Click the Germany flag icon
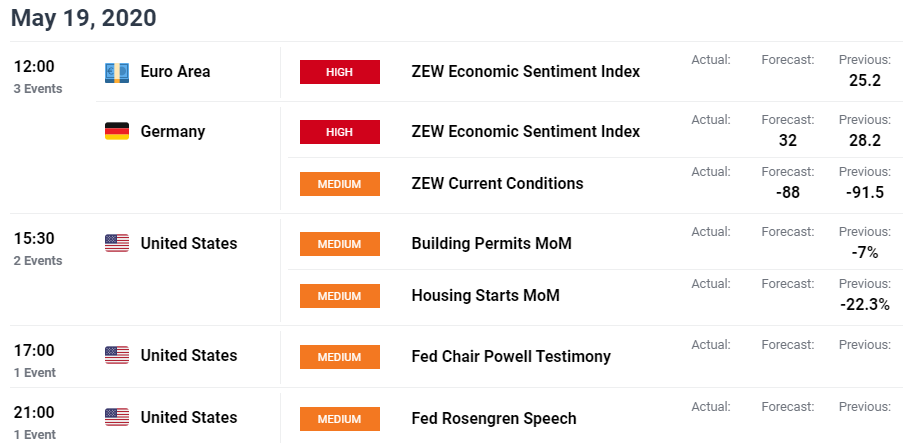This screenshot has width=903, height=443. click(x=117, y=131)
